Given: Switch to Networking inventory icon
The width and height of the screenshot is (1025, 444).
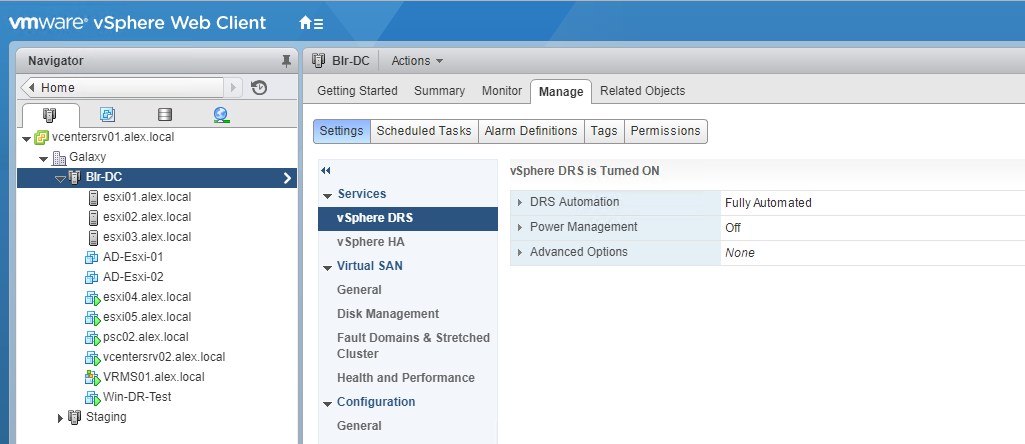Looking at the screenshot, I should (221, 114).
